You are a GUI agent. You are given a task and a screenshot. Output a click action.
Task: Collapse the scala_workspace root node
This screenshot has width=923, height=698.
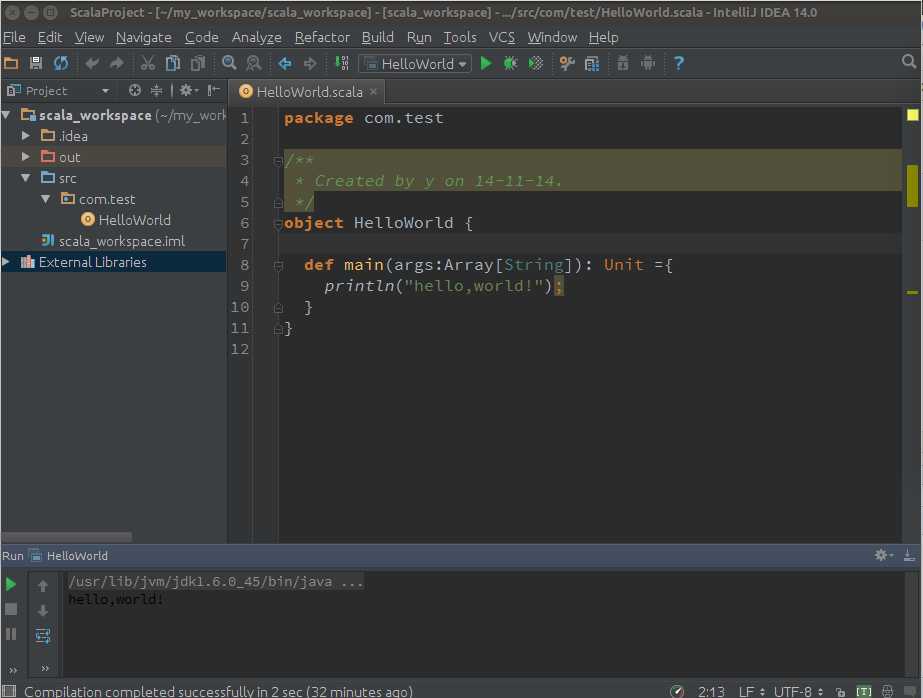point(6,115)
